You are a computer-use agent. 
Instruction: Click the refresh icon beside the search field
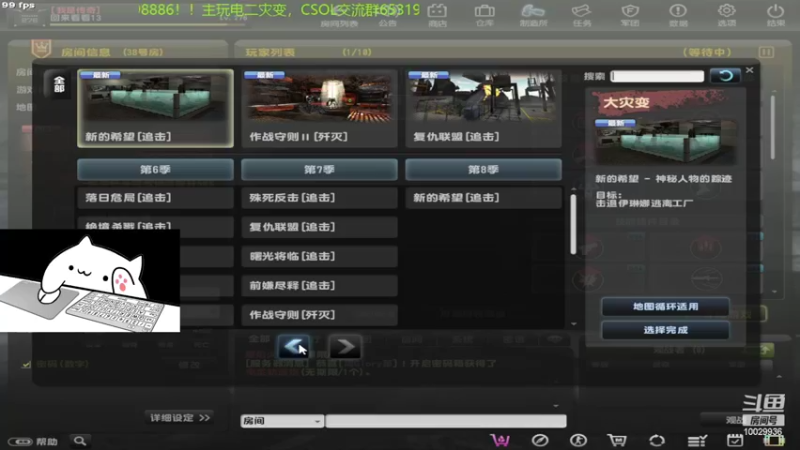pyautogui.click(x=725, y=76)
